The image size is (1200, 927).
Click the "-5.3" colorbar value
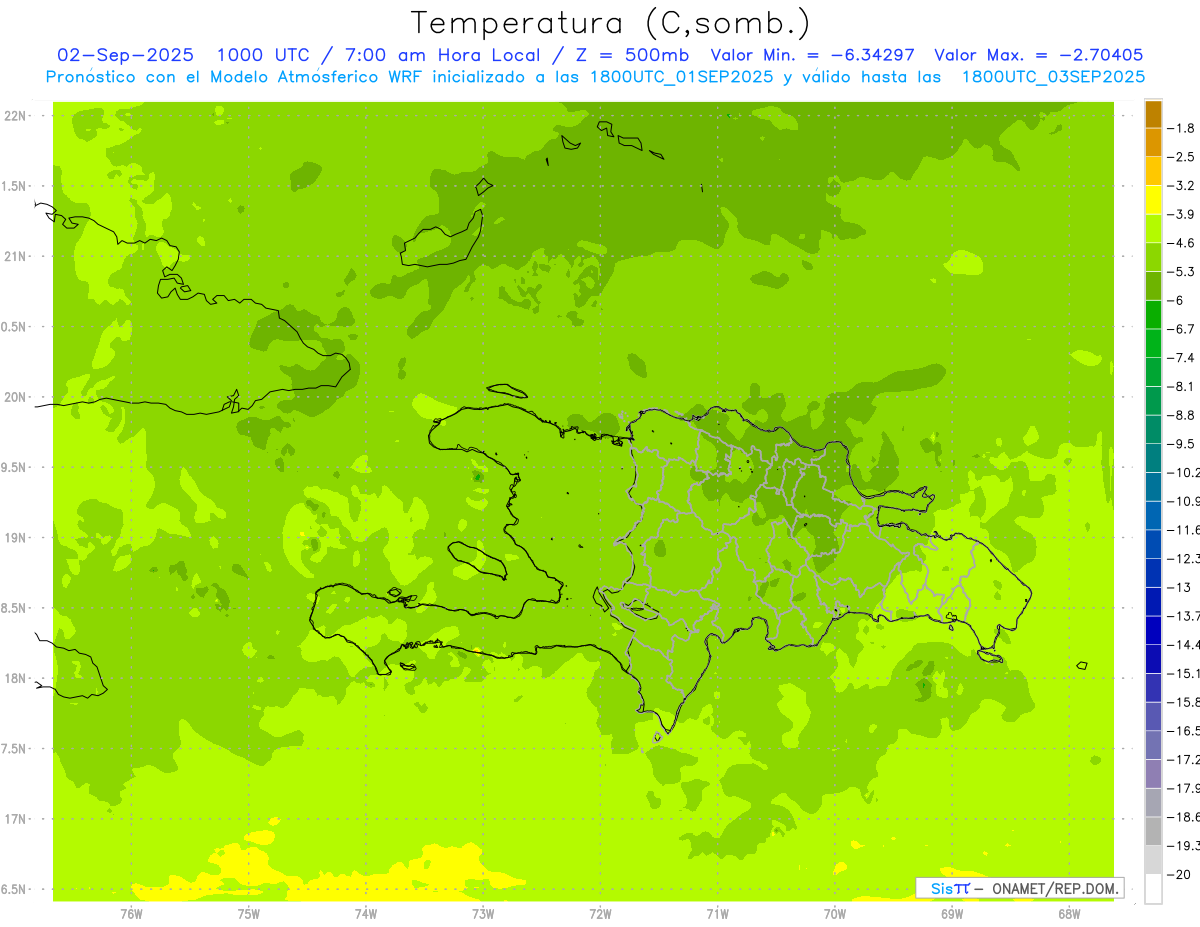1182,272
